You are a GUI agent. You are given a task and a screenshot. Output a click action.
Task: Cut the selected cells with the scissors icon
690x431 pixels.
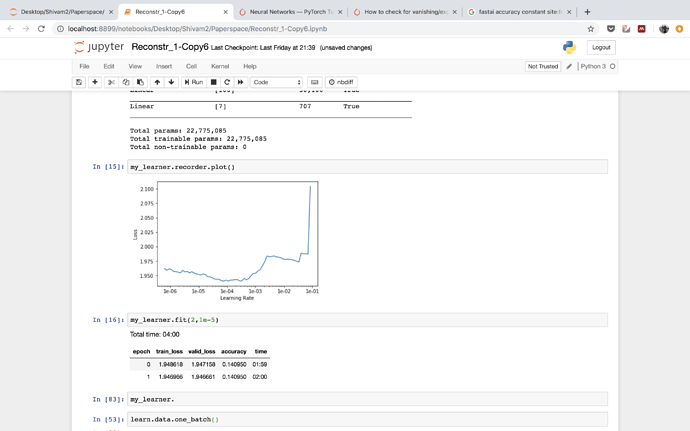pyautogui.click(x=111, y=82)
